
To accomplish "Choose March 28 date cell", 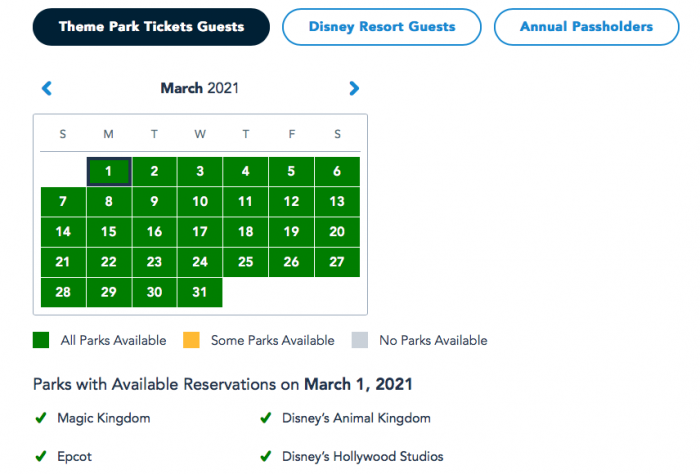I will 63,292.
